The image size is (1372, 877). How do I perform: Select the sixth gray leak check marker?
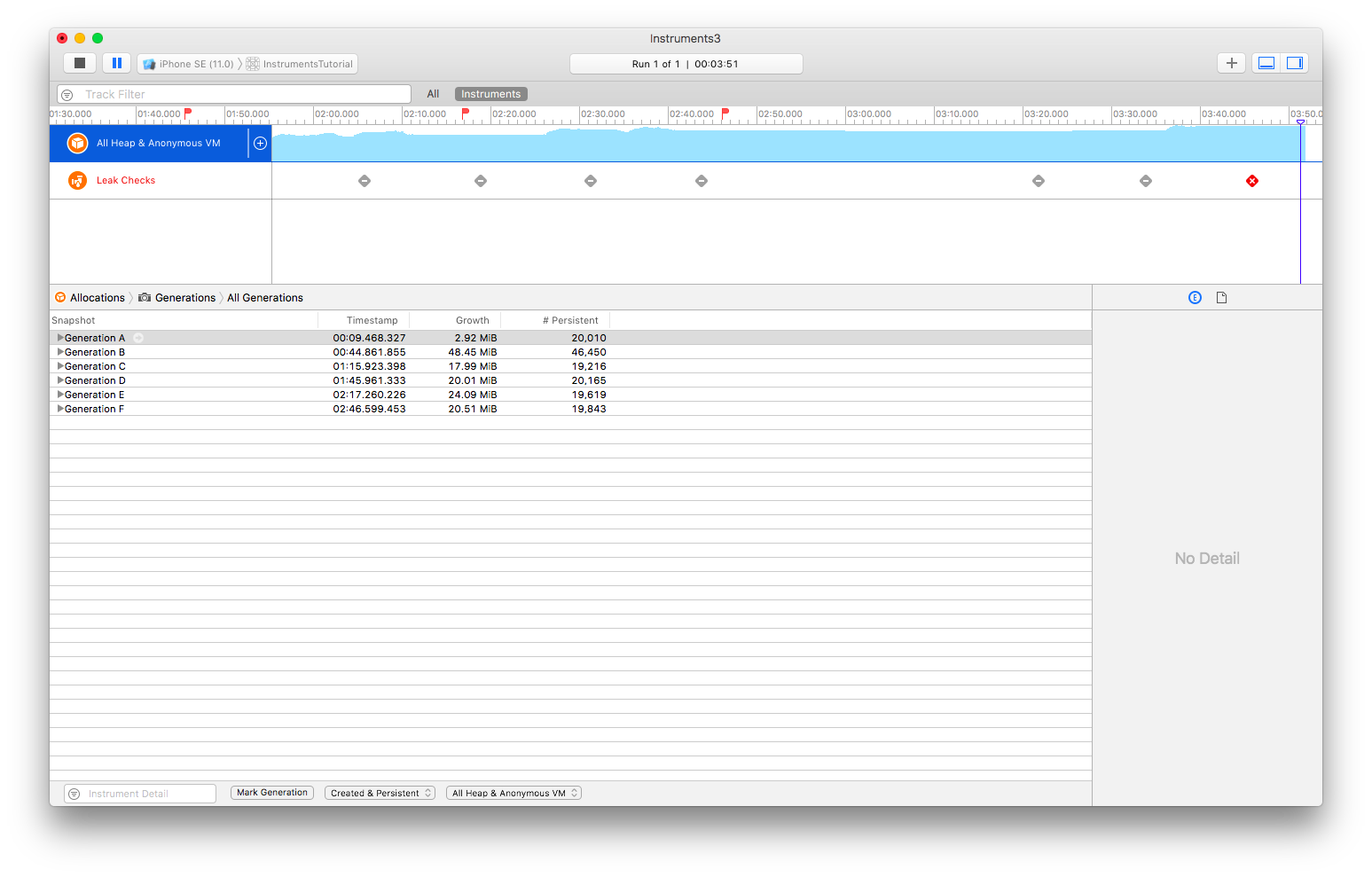1146,181
